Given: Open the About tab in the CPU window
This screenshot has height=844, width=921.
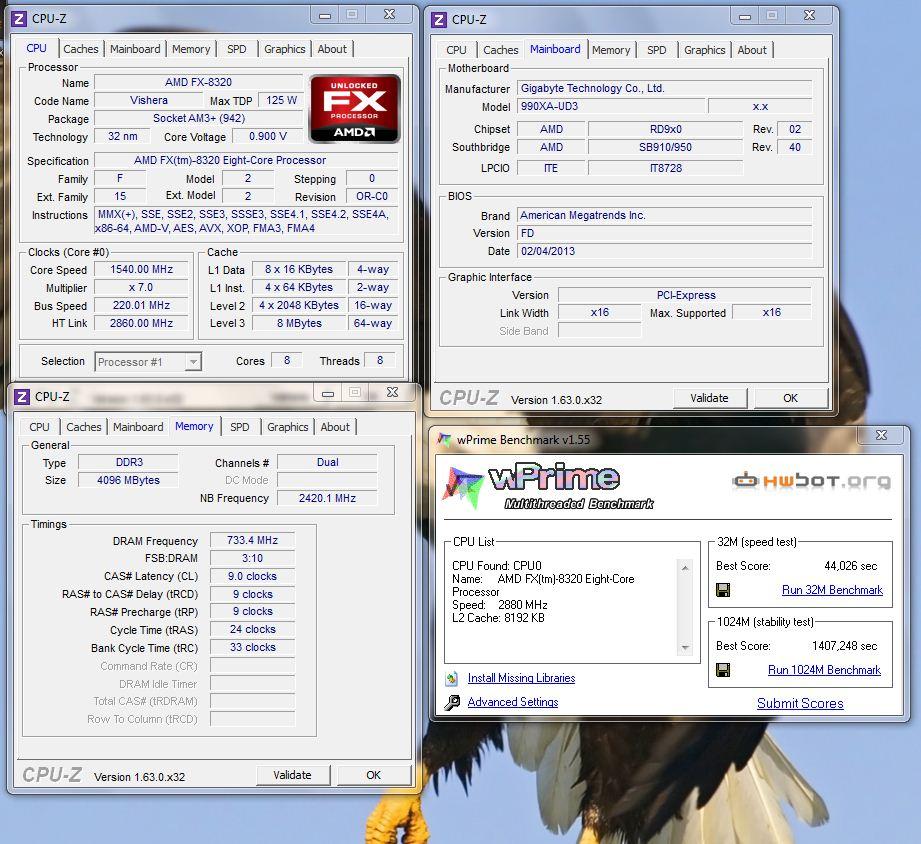Looking at the screenshot, I should 332,49.
